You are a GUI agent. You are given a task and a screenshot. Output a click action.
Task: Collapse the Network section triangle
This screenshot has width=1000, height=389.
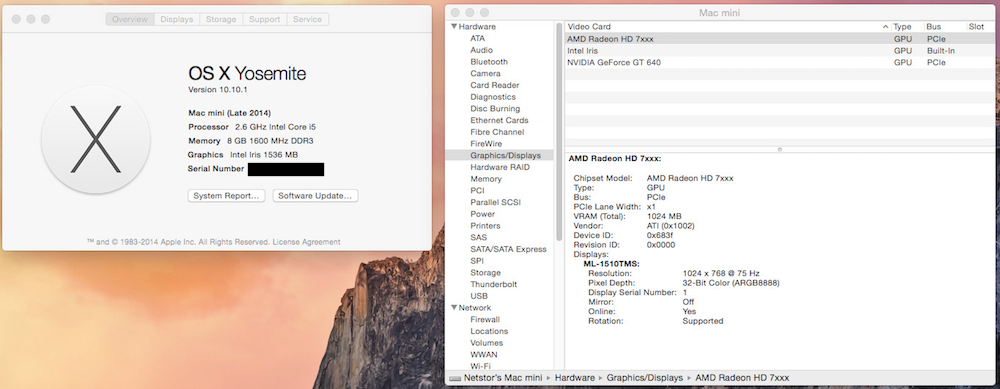coord(454,308)
